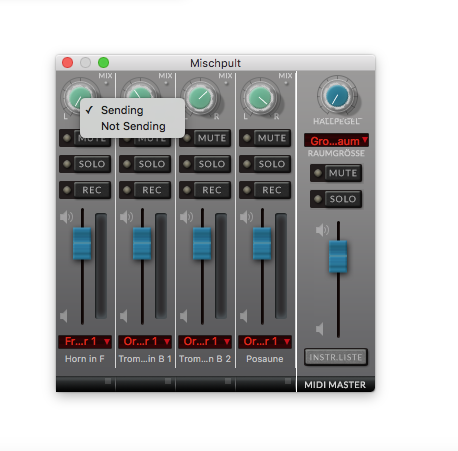Open the Gro...aum room size dropdown
Viewport: 458px width, 451px height.
pos(336,141)
